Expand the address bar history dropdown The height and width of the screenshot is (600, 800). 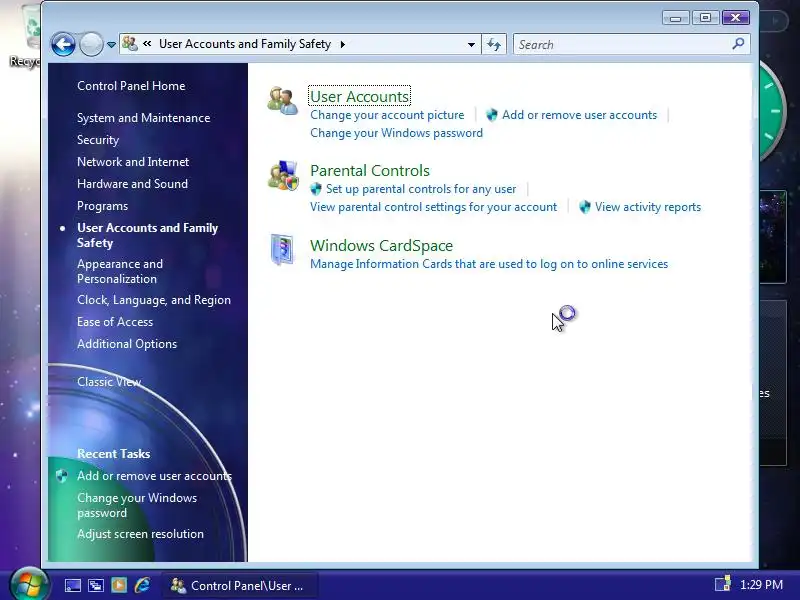tap(471, 45)
